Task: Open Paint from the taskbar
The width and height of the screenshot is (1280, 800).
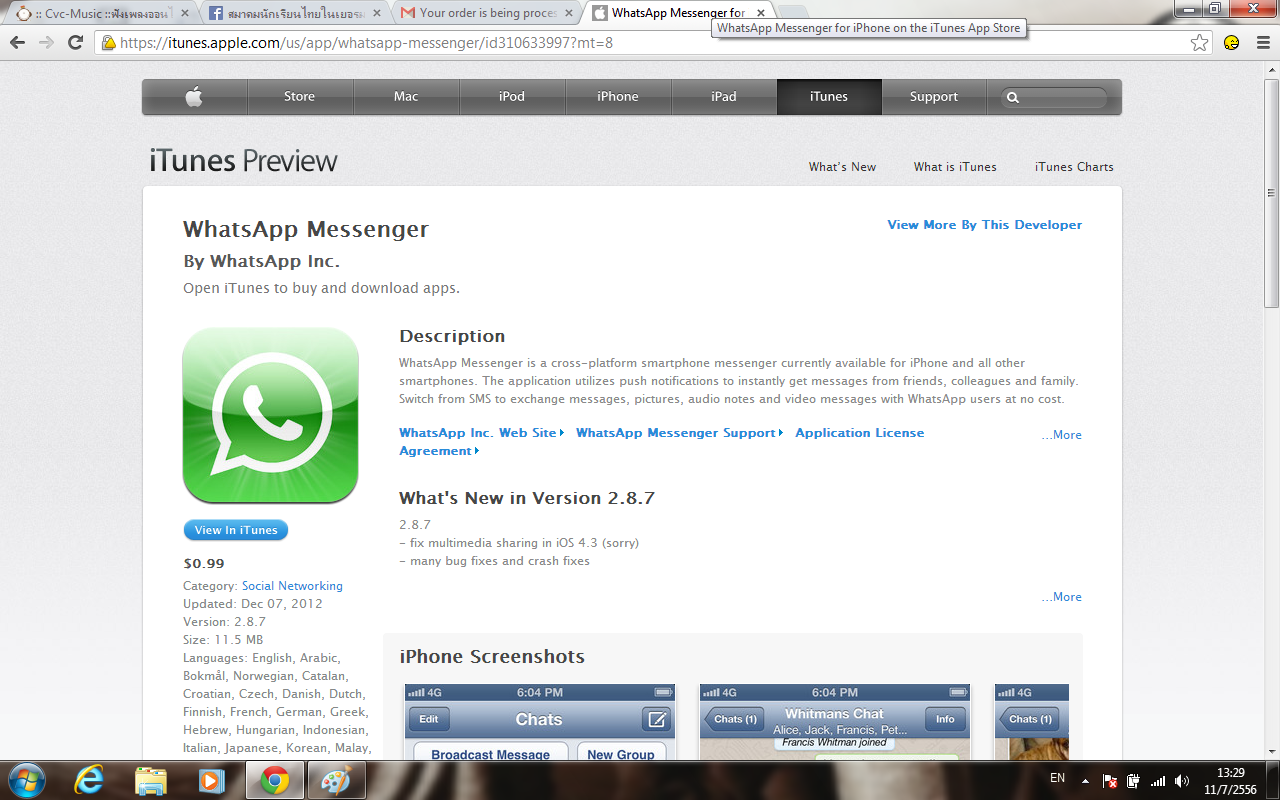Action: [335, 780]
